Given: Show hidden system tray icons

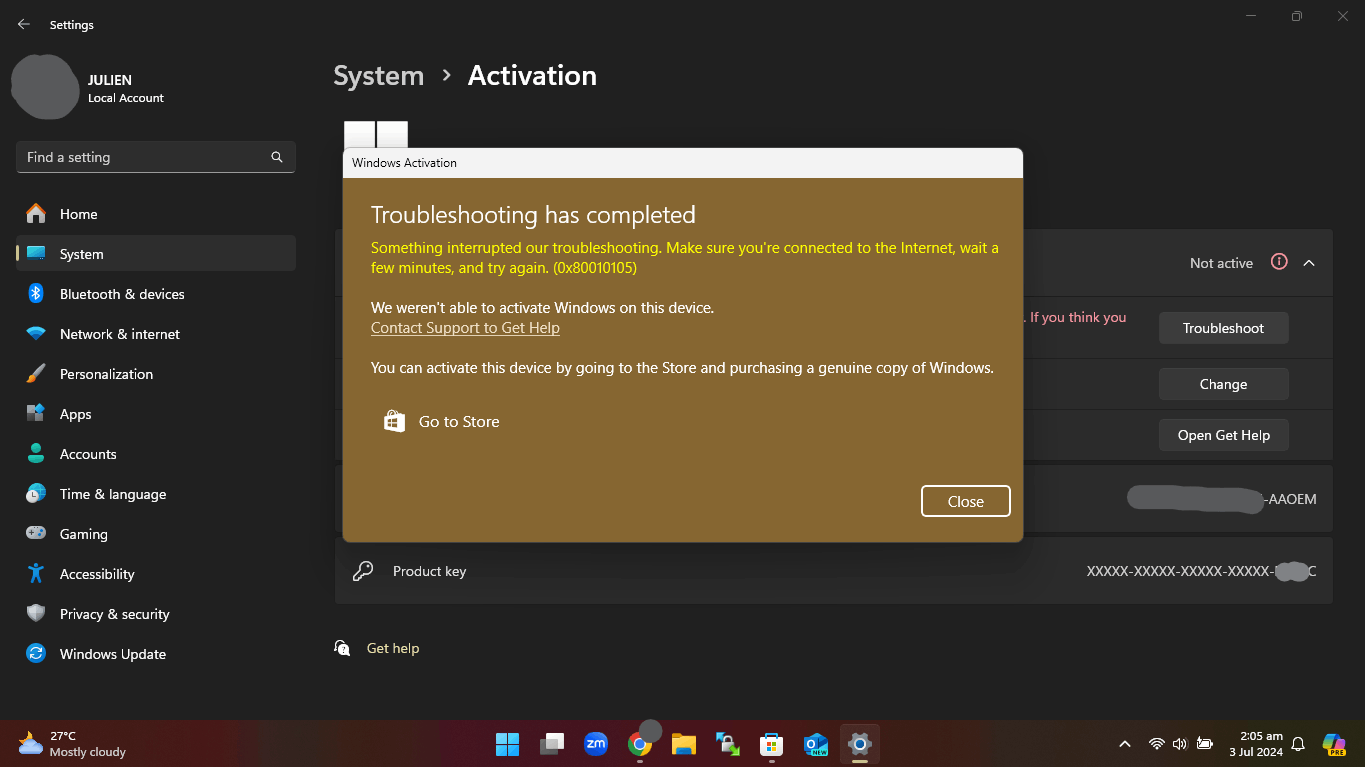Looking at the screenshot, I should pyautogui.click(x=1125, y=744).
